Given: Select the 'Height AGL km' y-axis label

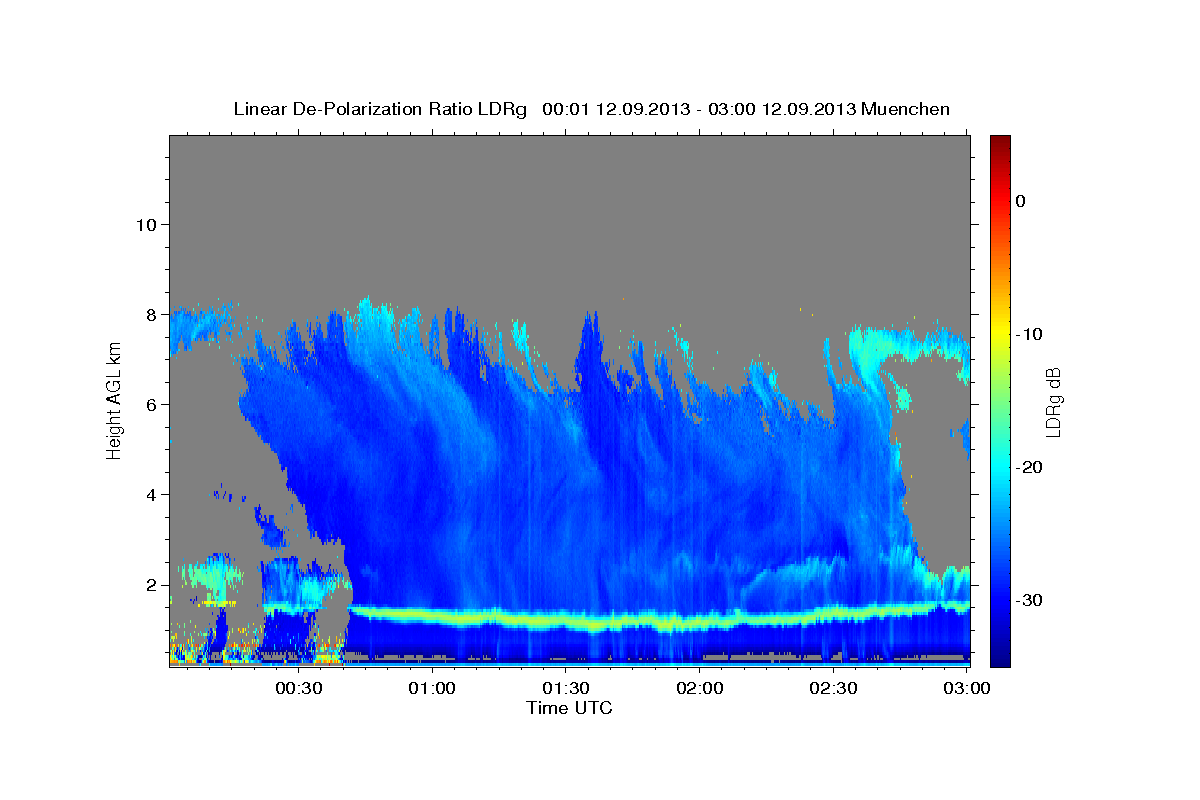Looking at the screenshot, I should [x=114, y=400].
